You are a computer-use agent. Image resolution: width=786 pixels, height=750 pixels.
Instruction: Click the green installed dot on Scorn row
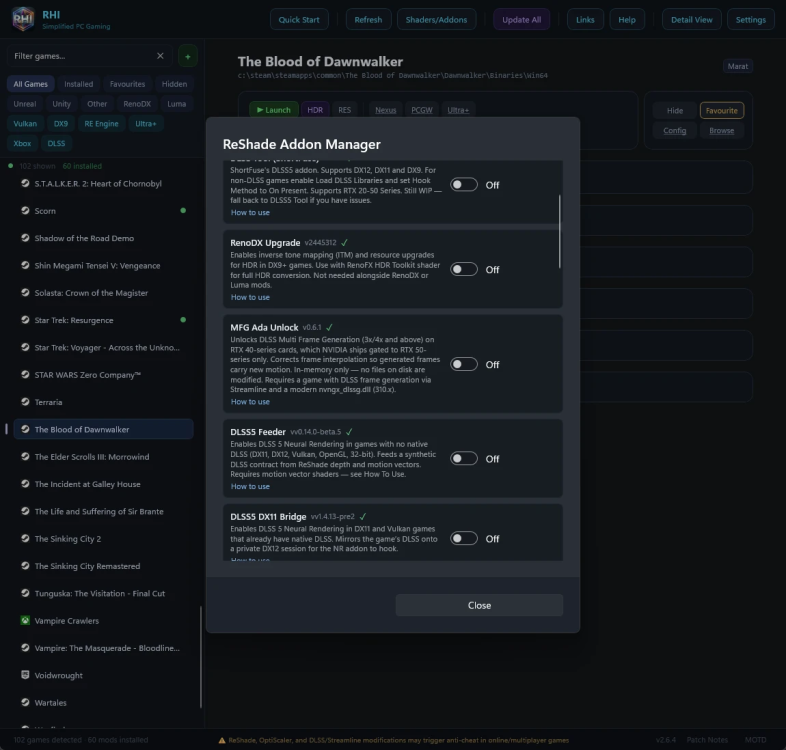point(183,211)
